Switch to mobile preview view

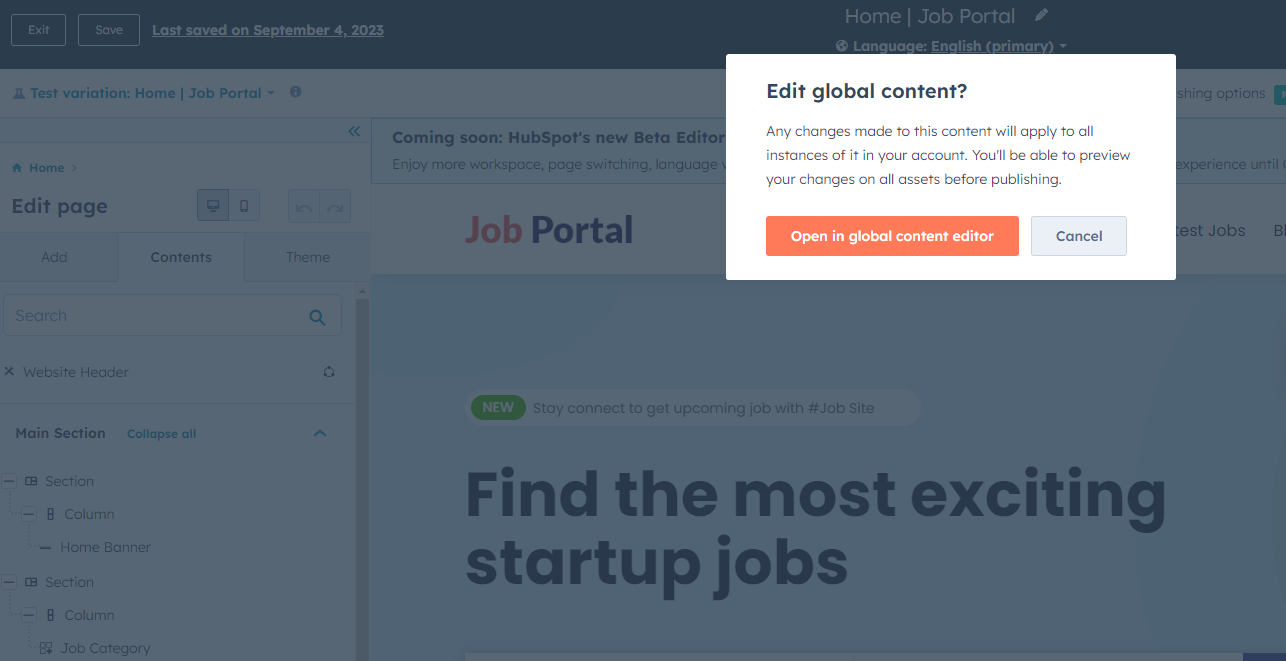point(244,206)
